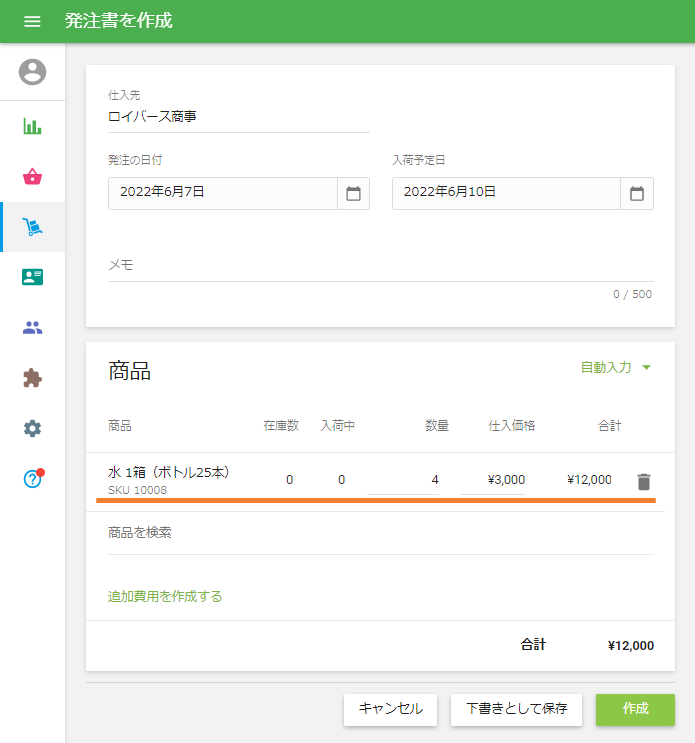Click the green 作成 button

635,709
